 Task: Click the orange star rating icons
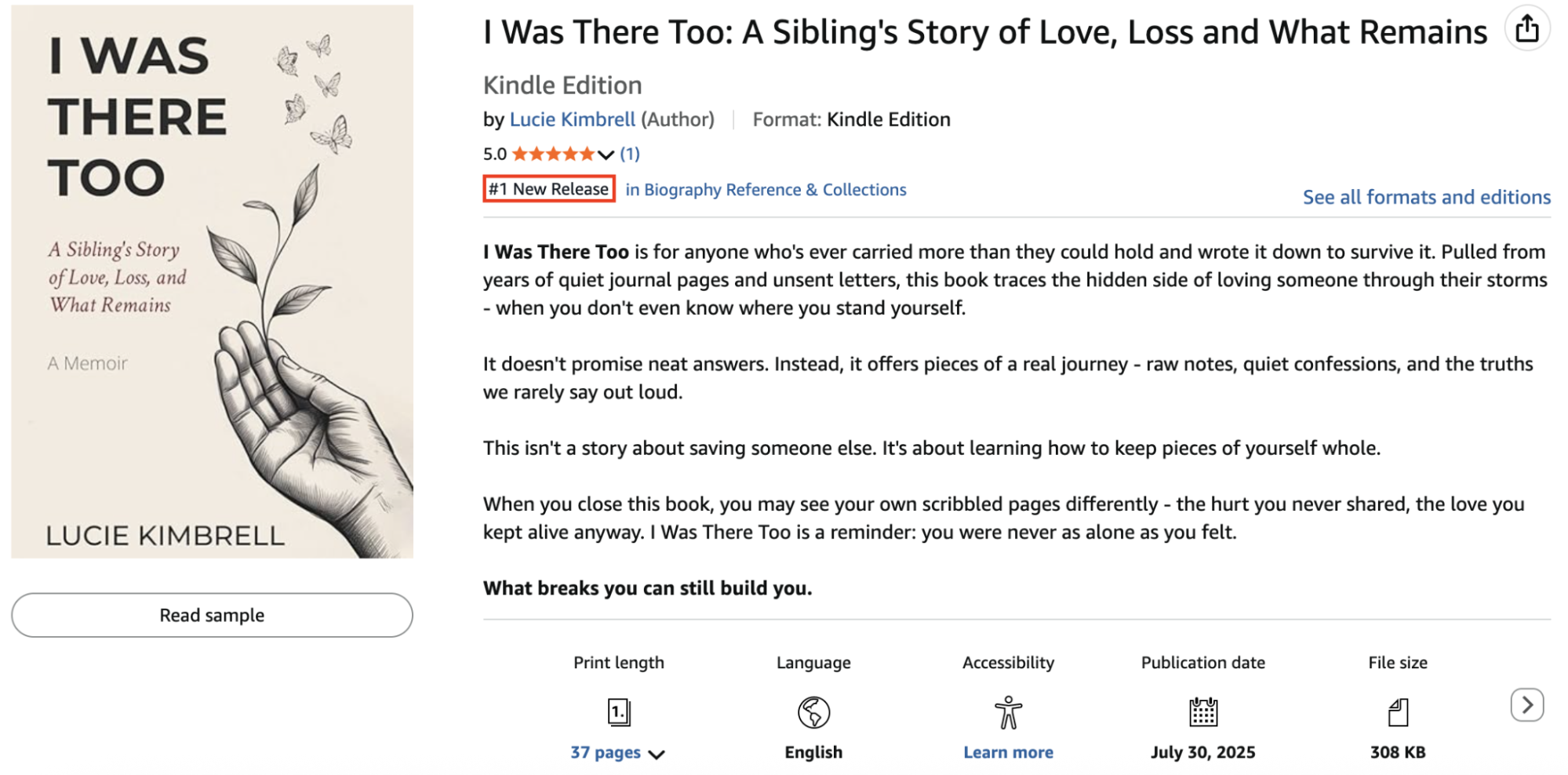[553, 154]
